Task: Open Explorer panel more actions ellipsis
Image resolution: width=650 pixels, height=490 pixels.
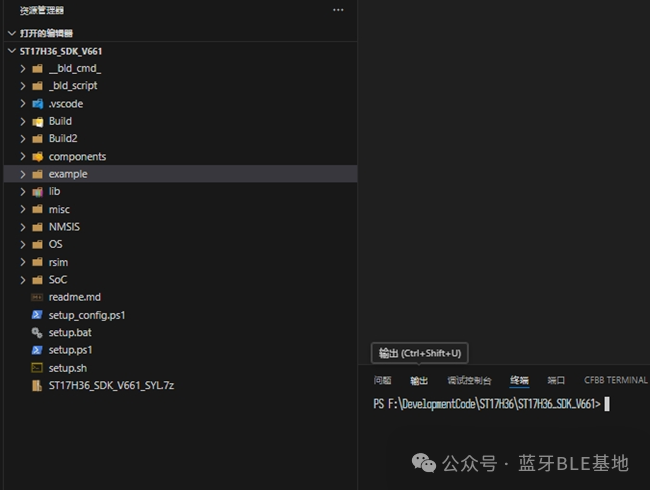Action: (338, 10)
